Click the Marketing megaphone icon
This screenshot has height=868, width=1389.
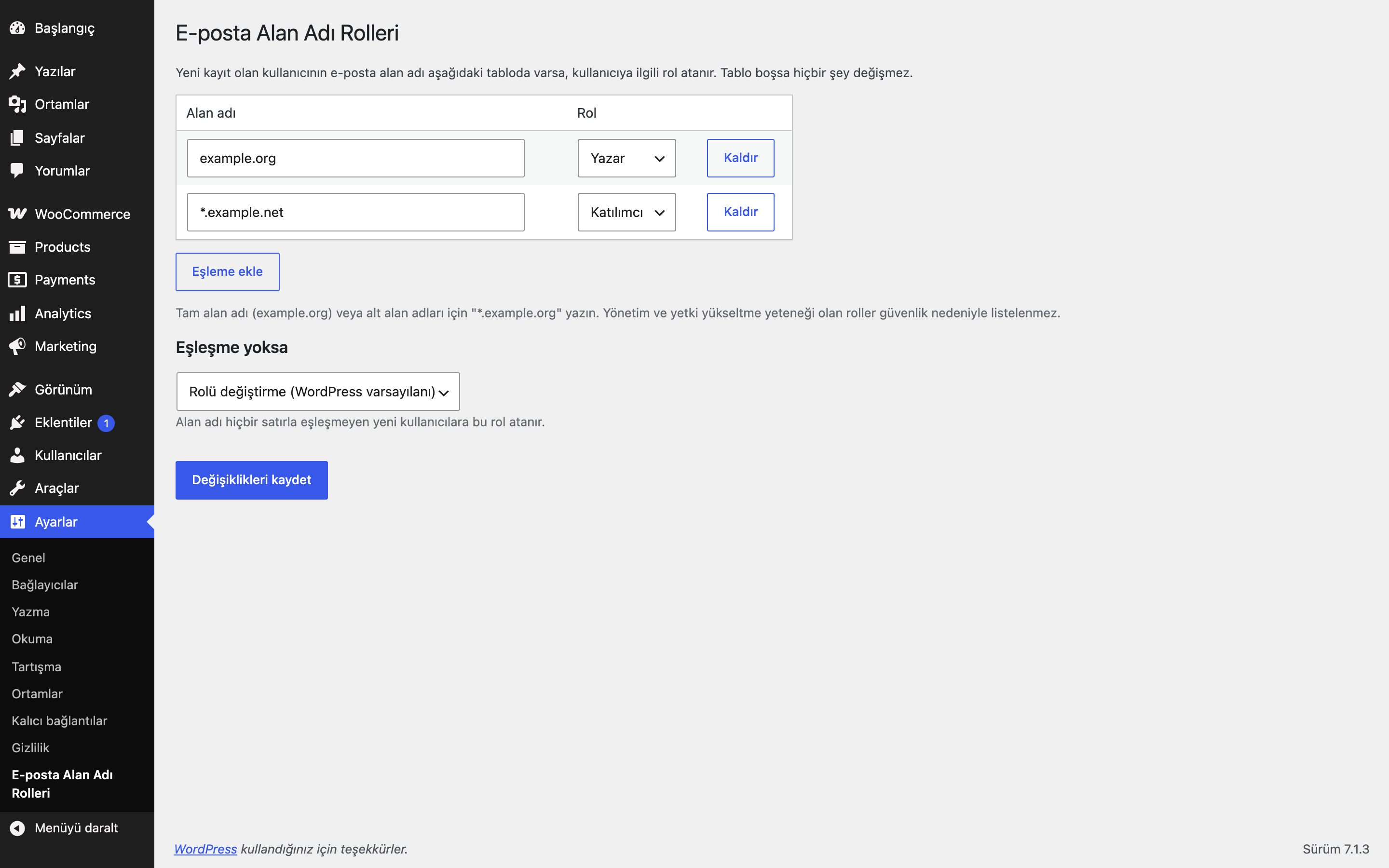point(17,346)
